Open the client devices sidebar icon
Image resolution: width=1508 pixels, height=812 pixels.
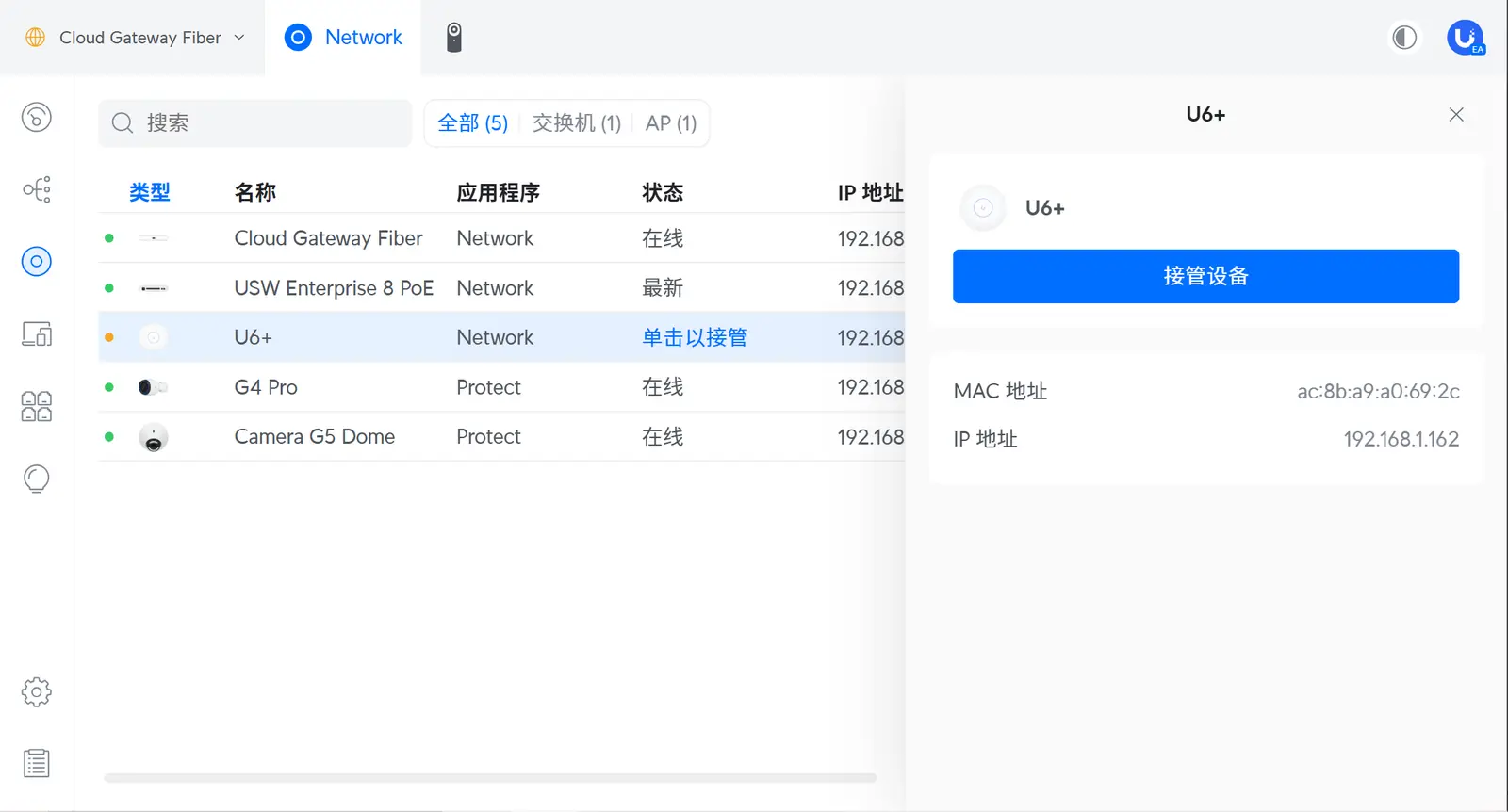click(36, 333)
